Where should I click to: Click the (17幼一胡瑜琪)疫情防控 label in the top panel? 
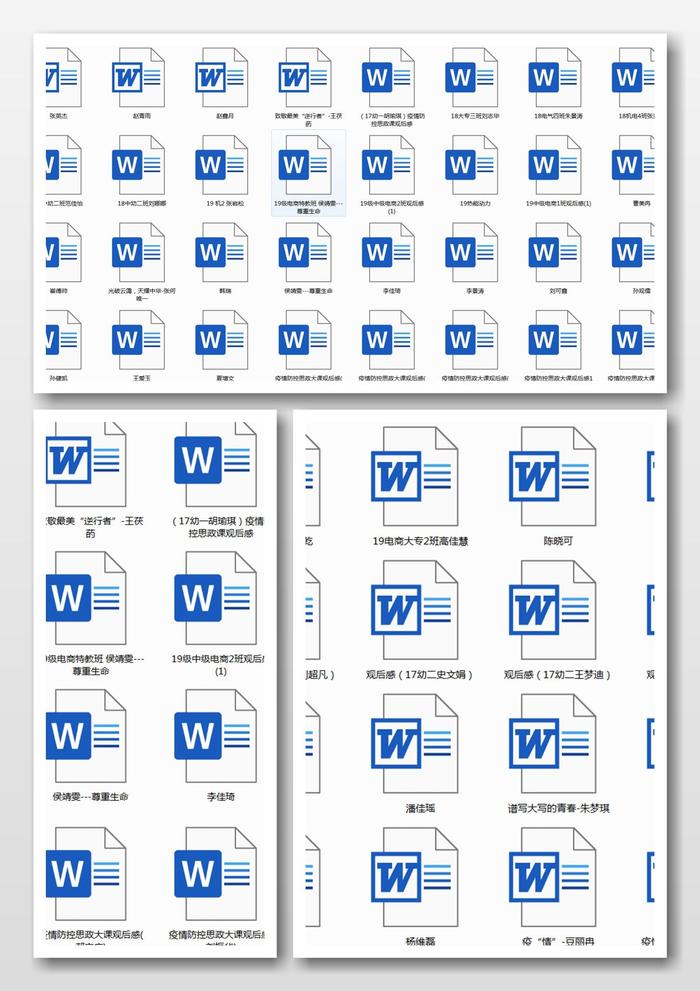[392, 119]
